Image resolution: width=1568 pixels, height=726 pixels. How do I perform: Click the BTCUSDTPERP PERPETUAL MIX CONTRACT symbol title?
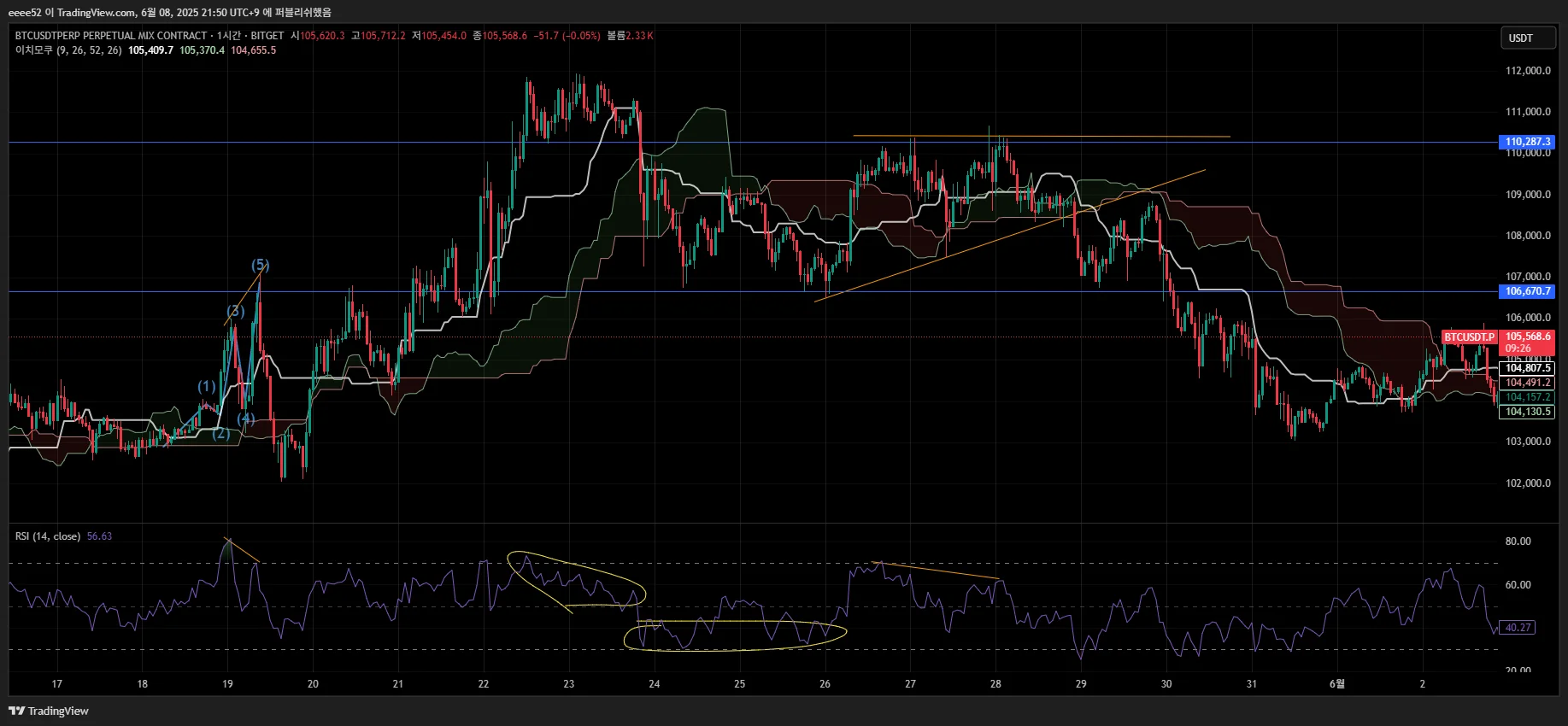[x=111, y=36]
